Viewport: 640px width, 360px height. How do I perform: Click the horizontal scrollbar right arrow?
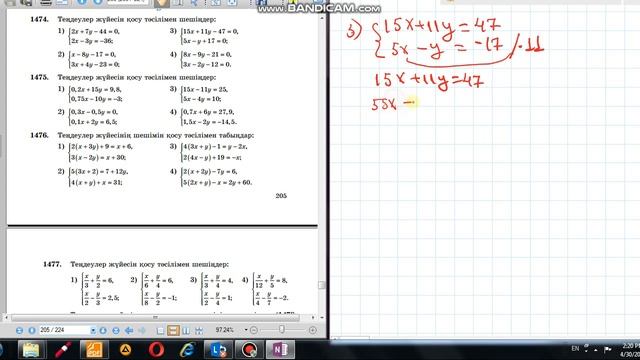[x=313, y=317]
